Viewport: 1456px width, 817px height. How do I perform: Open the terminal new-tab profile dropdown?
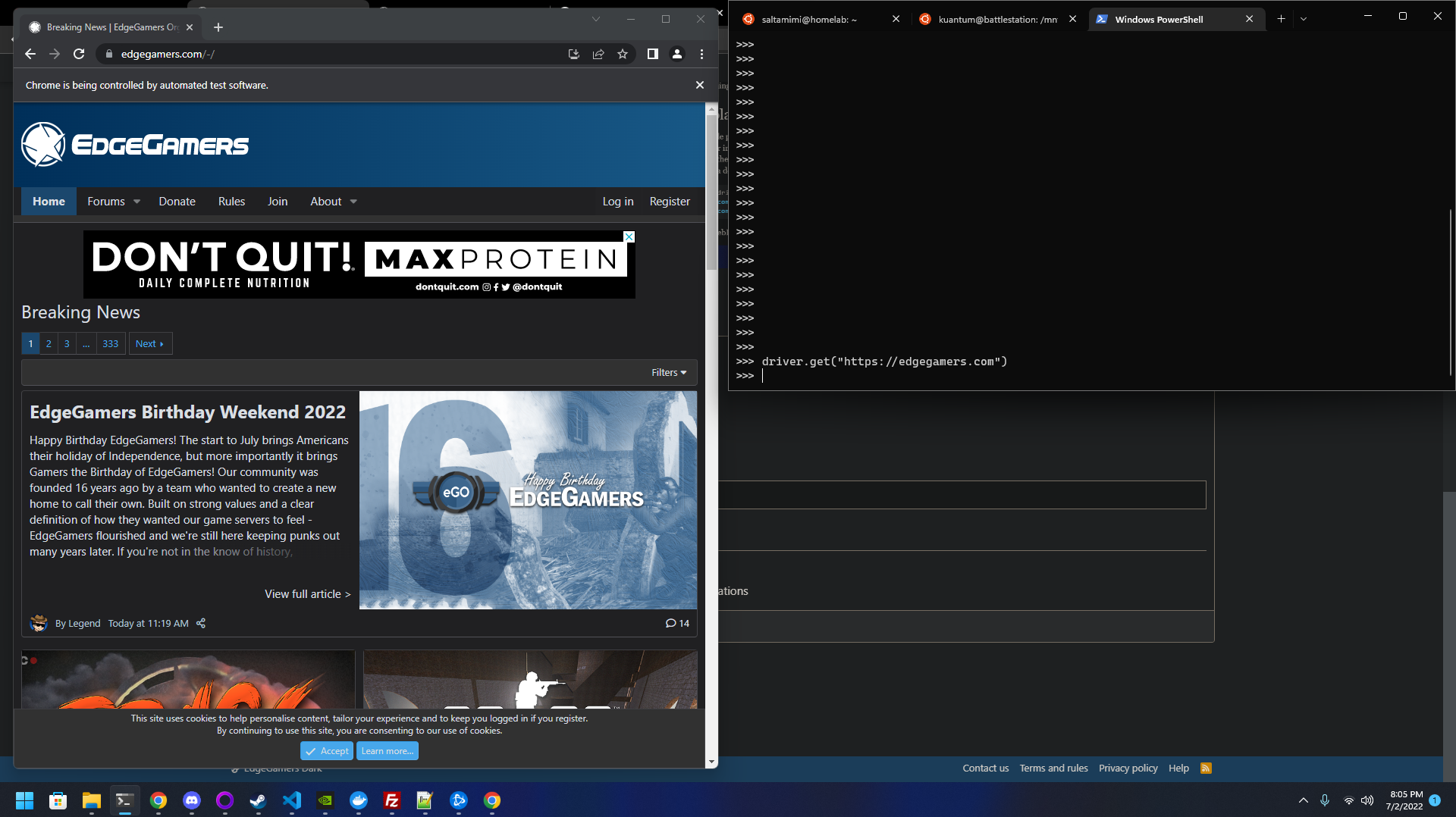1304,19
